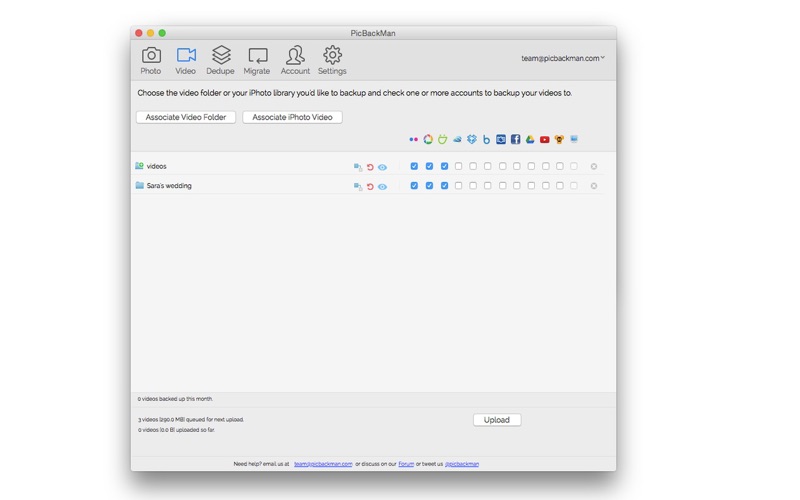The width and height of the screenshot is (800, 500).
Task: Click the folder-lock icon in Sara's wedding row
Action: 358,186
